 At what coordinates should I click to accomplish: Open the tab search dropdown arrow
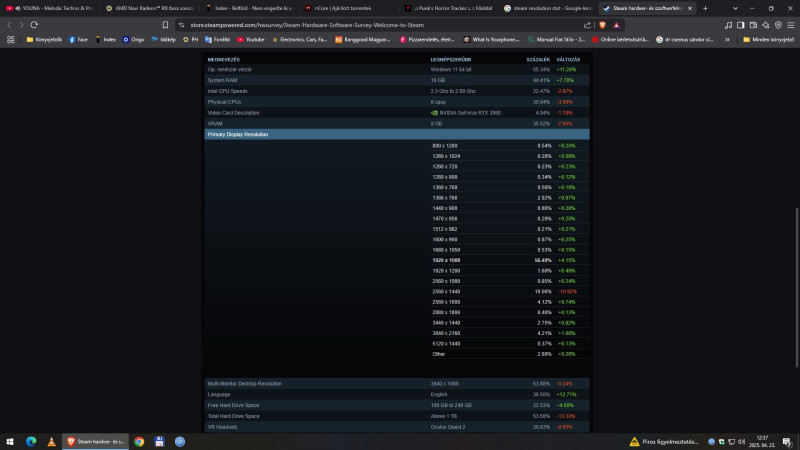click(x=735, y=8)
